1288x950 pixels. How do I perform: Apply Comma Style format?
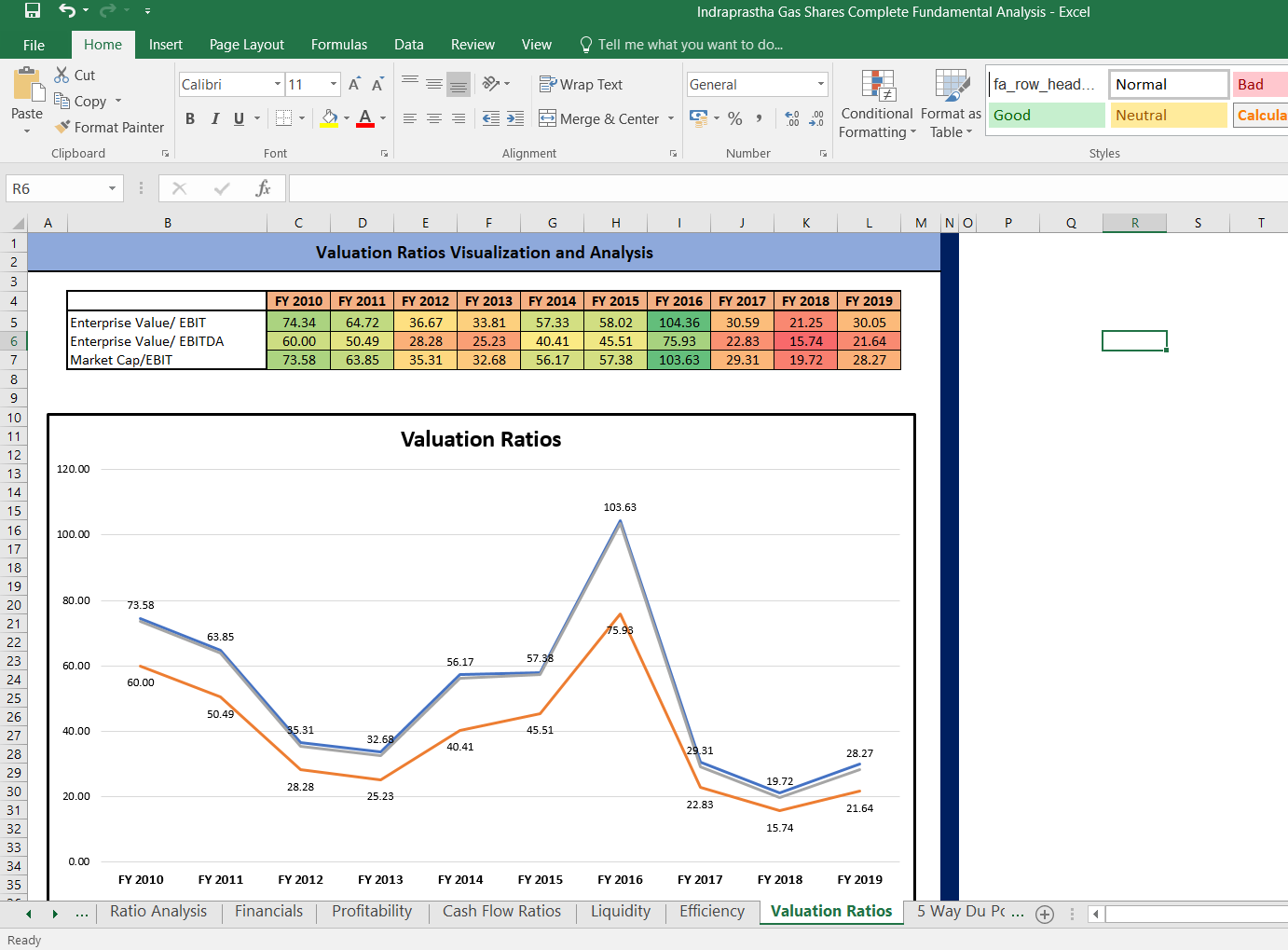[759, 118]
